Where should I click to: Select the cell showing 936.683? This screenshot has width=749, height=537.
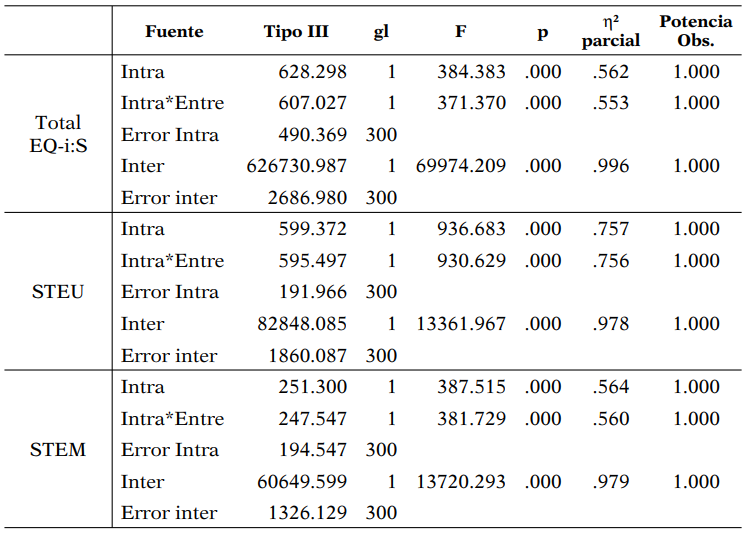point(471,229)
